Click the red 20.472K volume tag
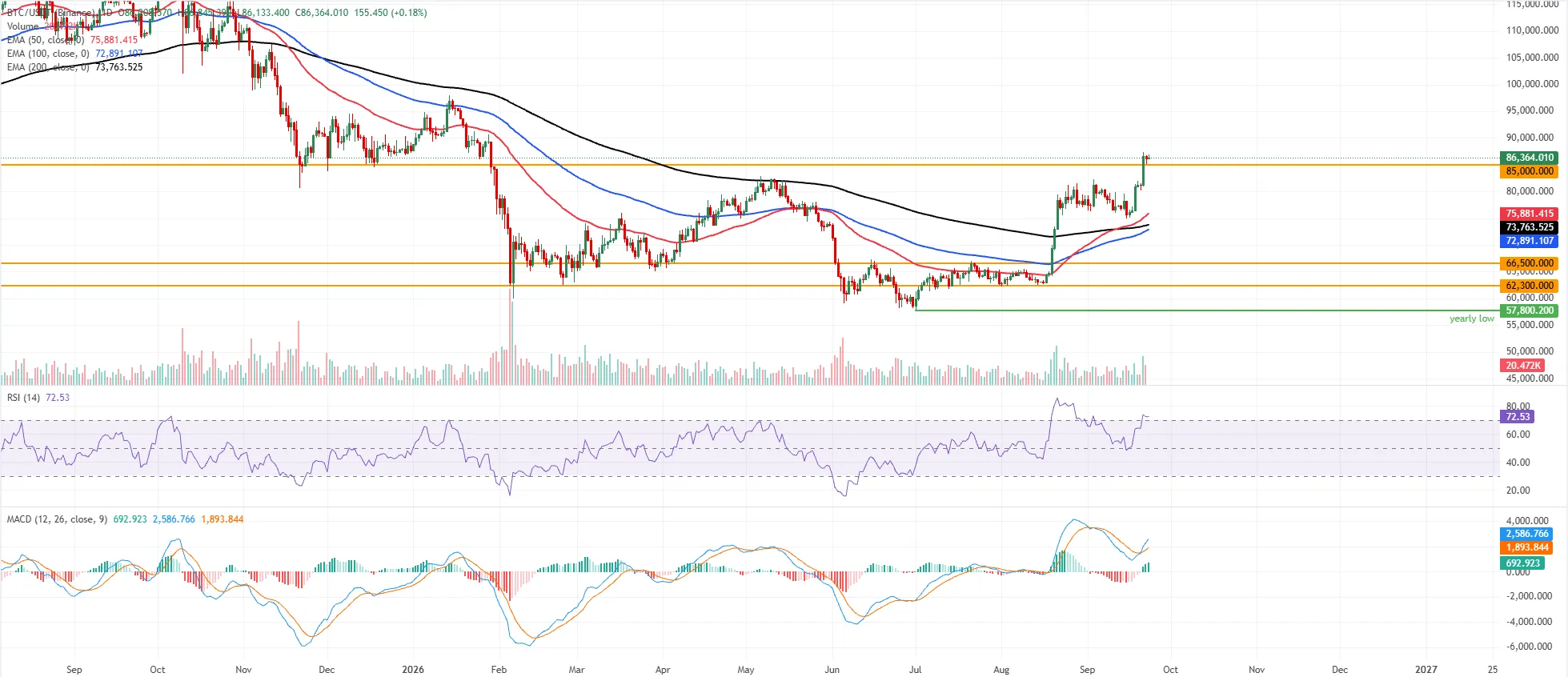Image resolution: width=1568 pixels, height=677 pixels. pyautogui.click(x=1522, y=366)
